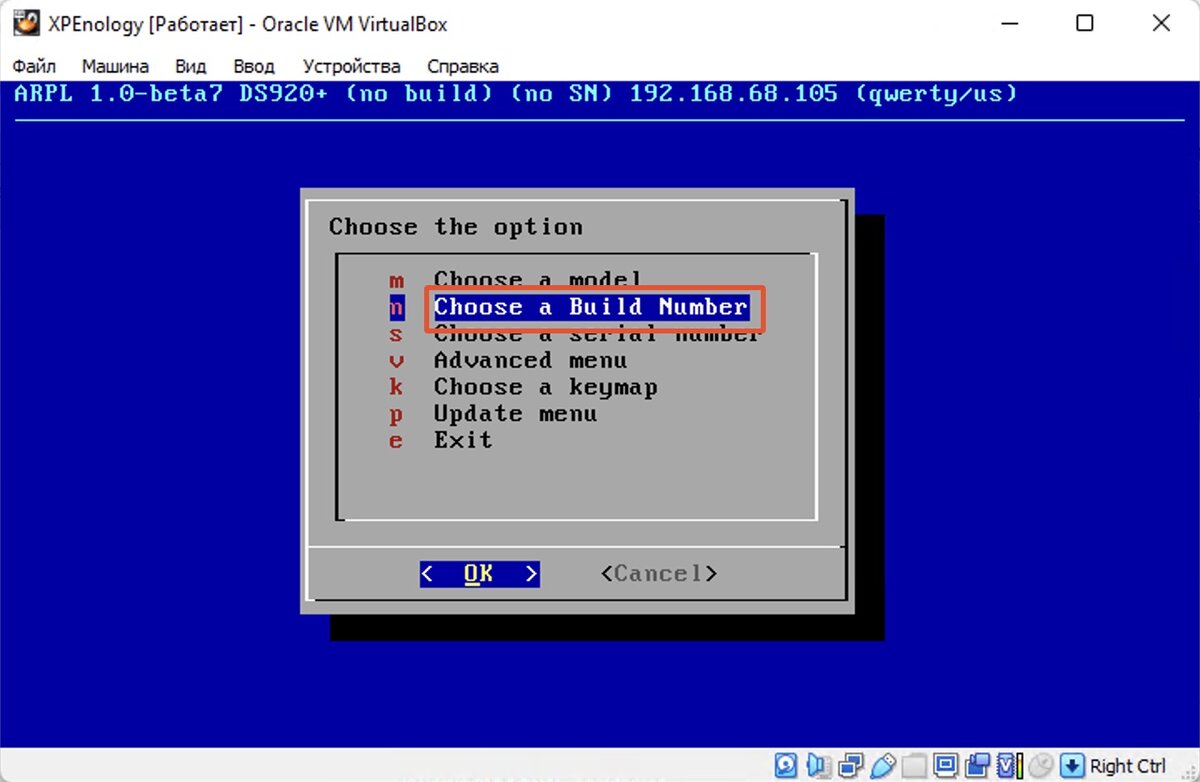Click the network adapters status icon

851,766
